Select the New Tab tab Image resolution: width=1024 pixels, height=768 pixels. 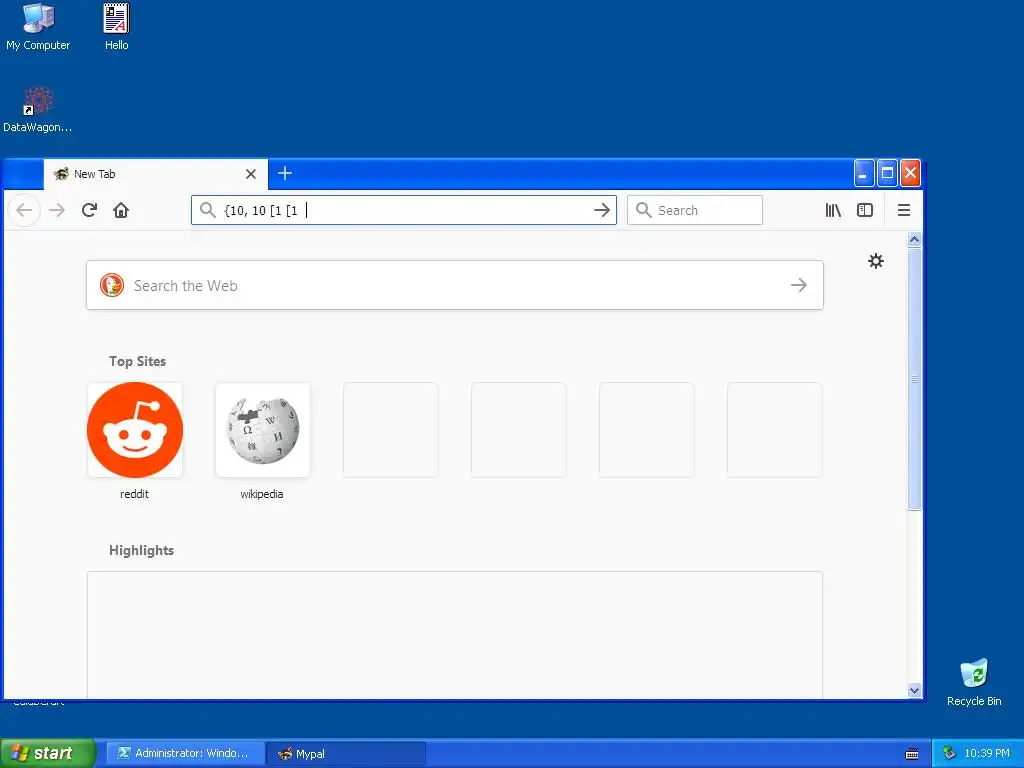click(155, 174)
